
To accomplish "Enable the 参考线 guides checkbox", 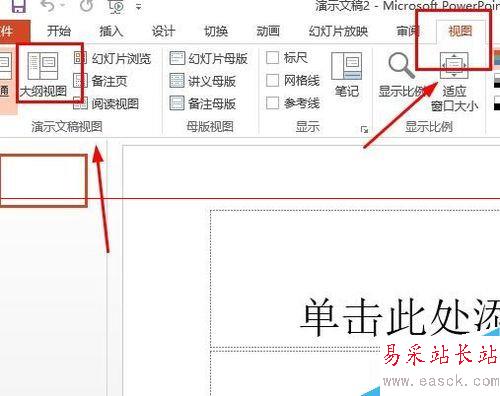I will point(272,103).
